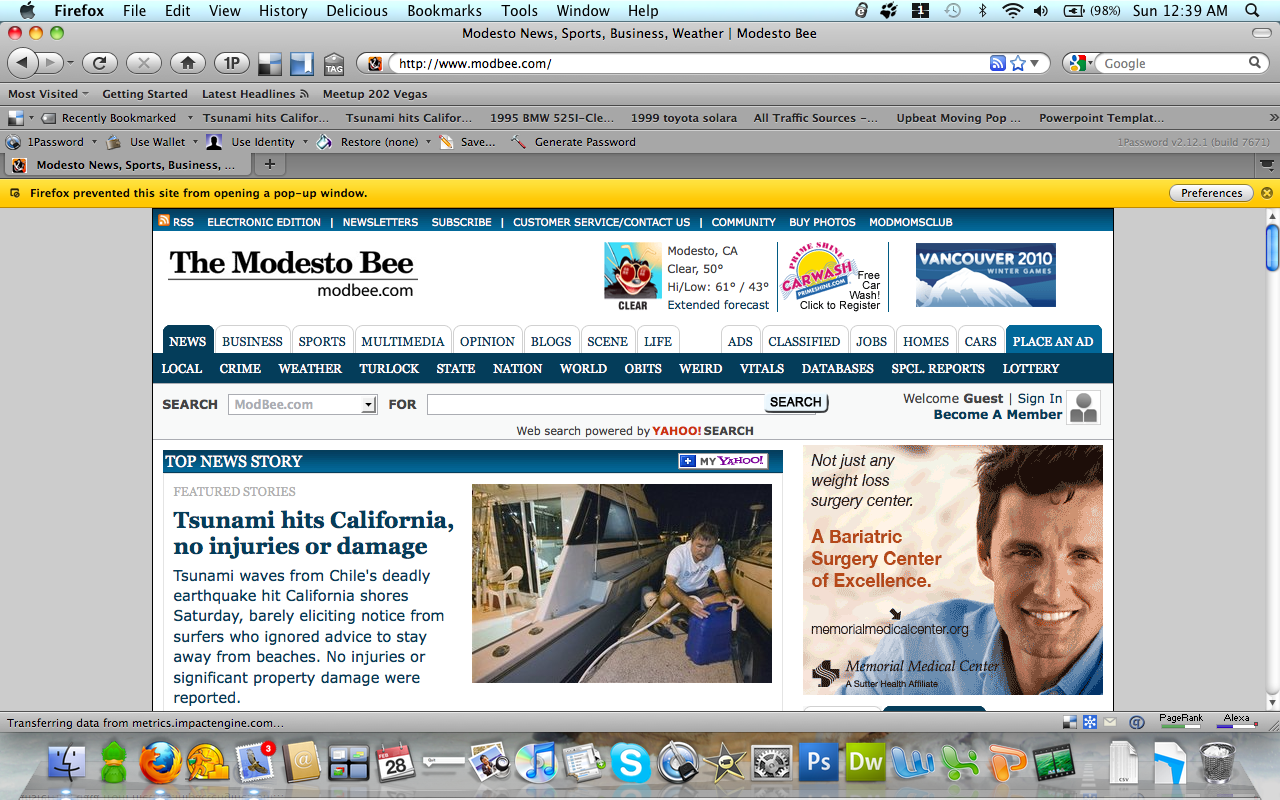Screen dimensions: 1280x800
Task: Click the Reload page button
Action: 99,63
